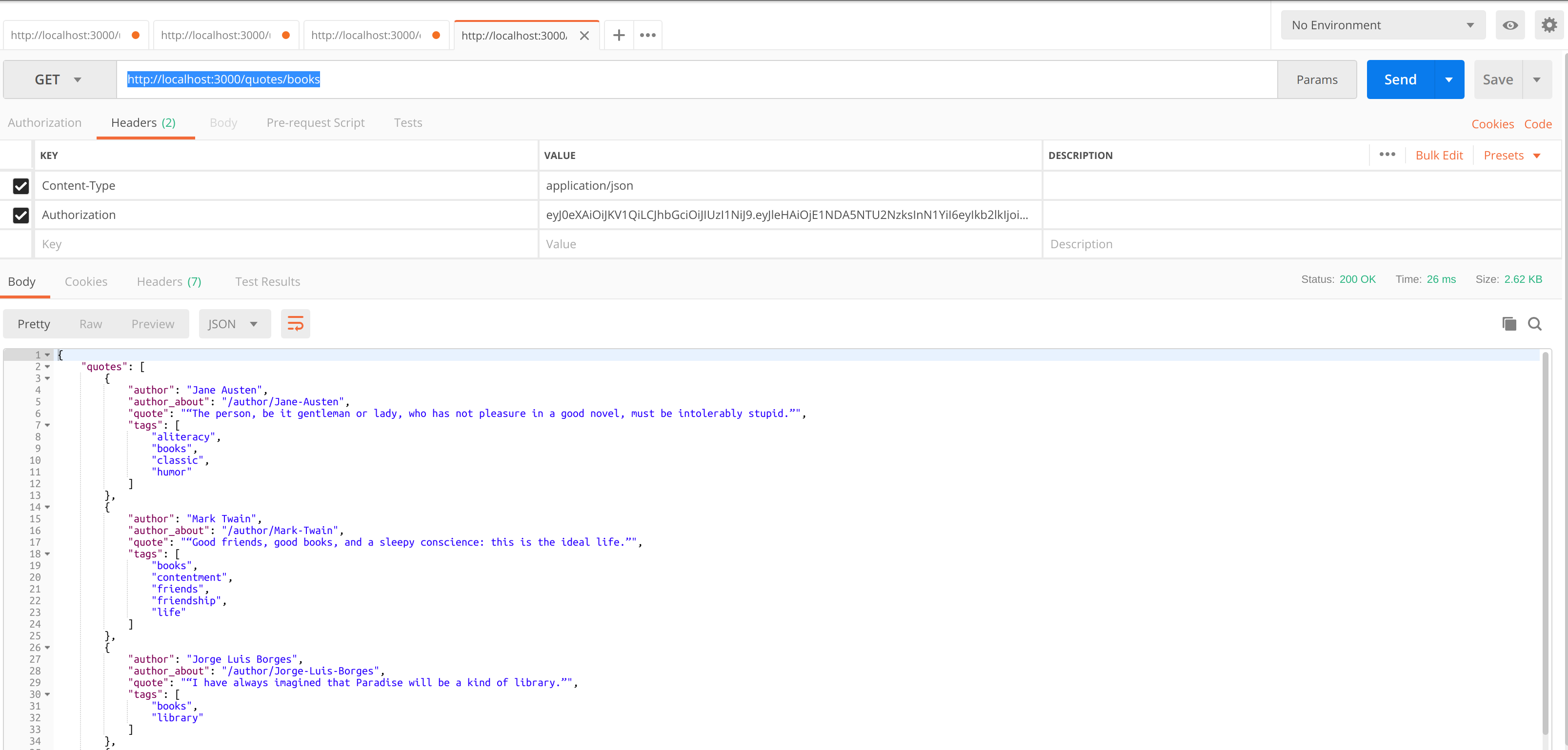The height and width of the screenshot is (750, 1568).
Task: Switch to the Tests request tab
Action: pyautogui.click(x=408, y=123)
